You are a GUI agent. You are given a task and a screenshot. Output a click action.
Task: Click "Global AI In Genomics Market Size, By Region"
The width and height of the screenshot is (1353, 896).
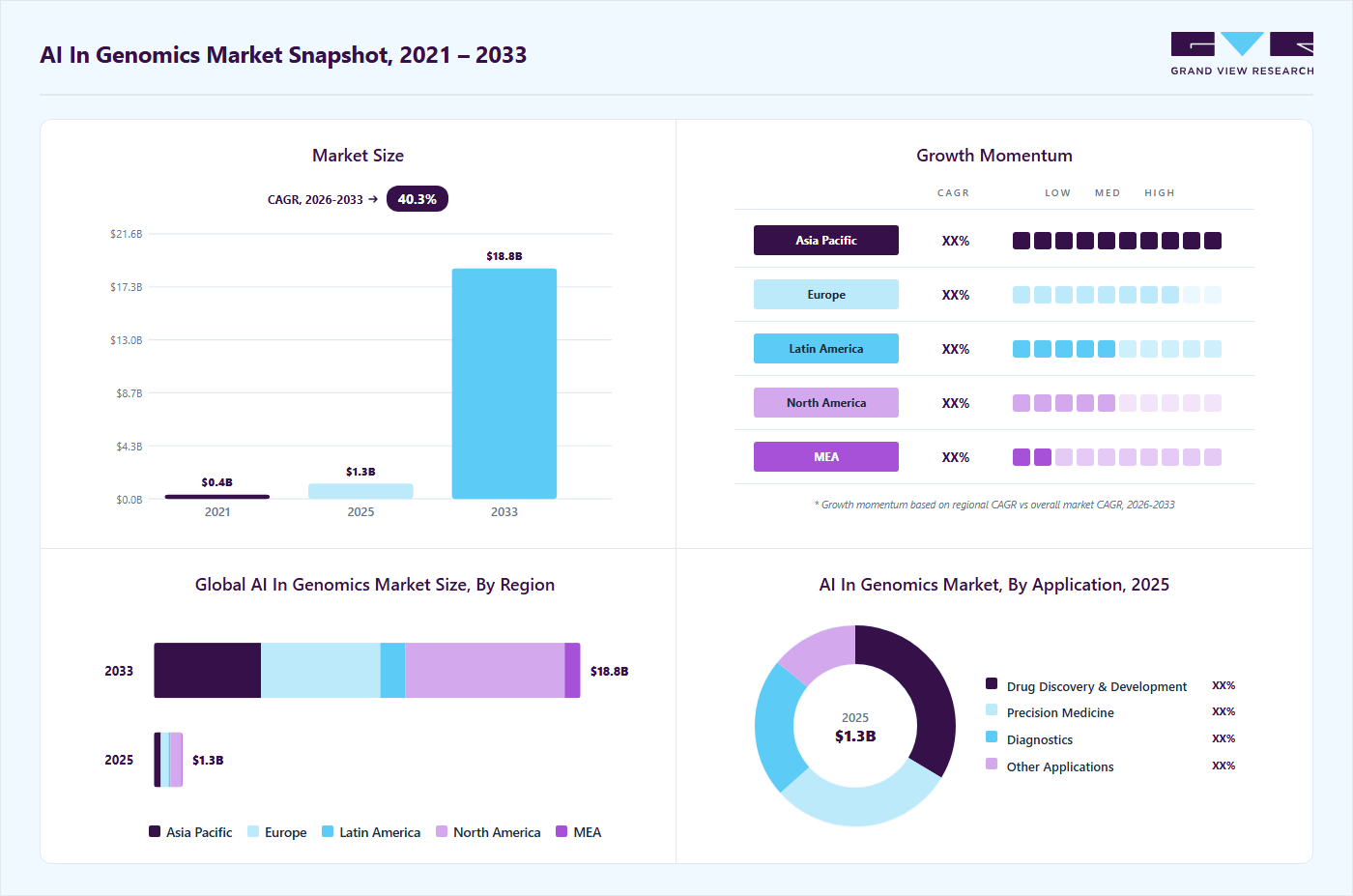click(x=375, y=585)
